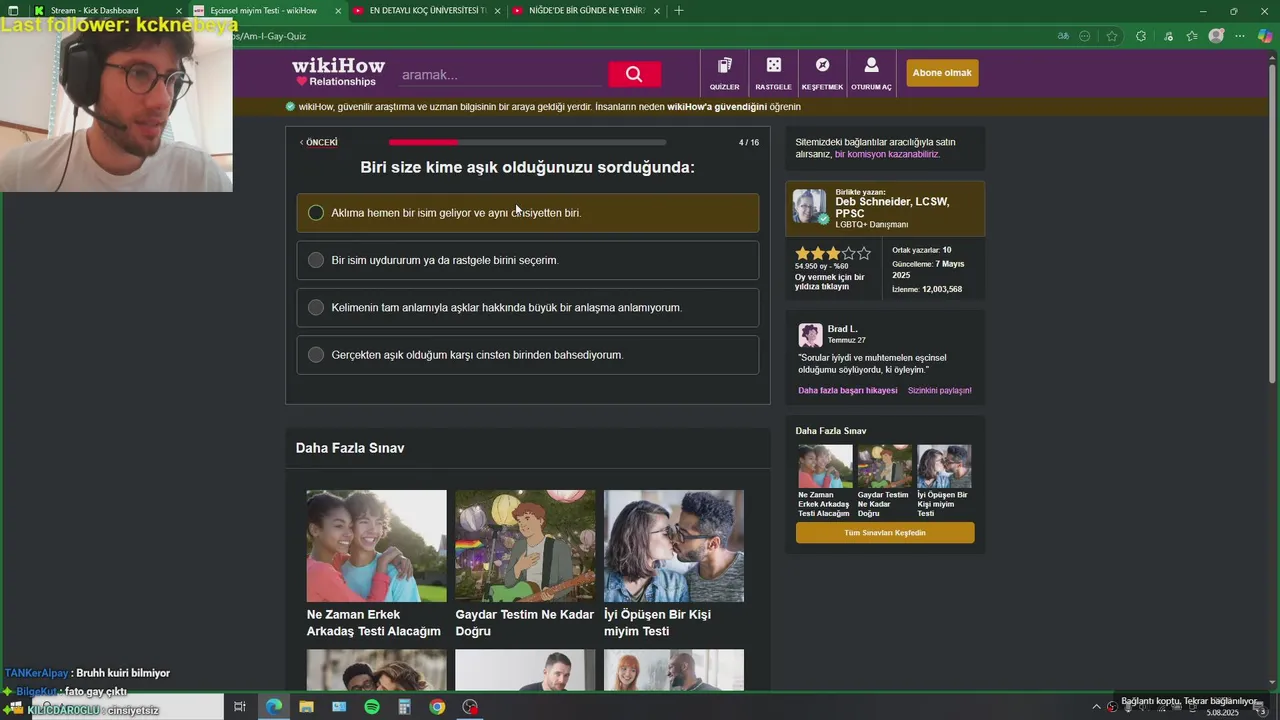Click Deb Schneider author photo
Viewport: 1280px width, 720px height.
point(810,206)
